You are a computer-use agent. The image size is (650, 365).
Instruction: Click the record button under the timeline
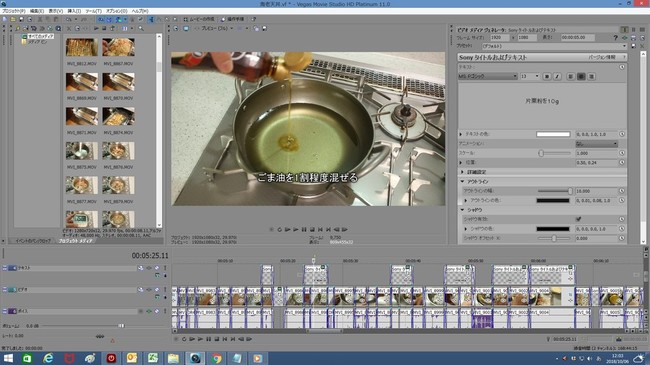(x=176, y=339)
